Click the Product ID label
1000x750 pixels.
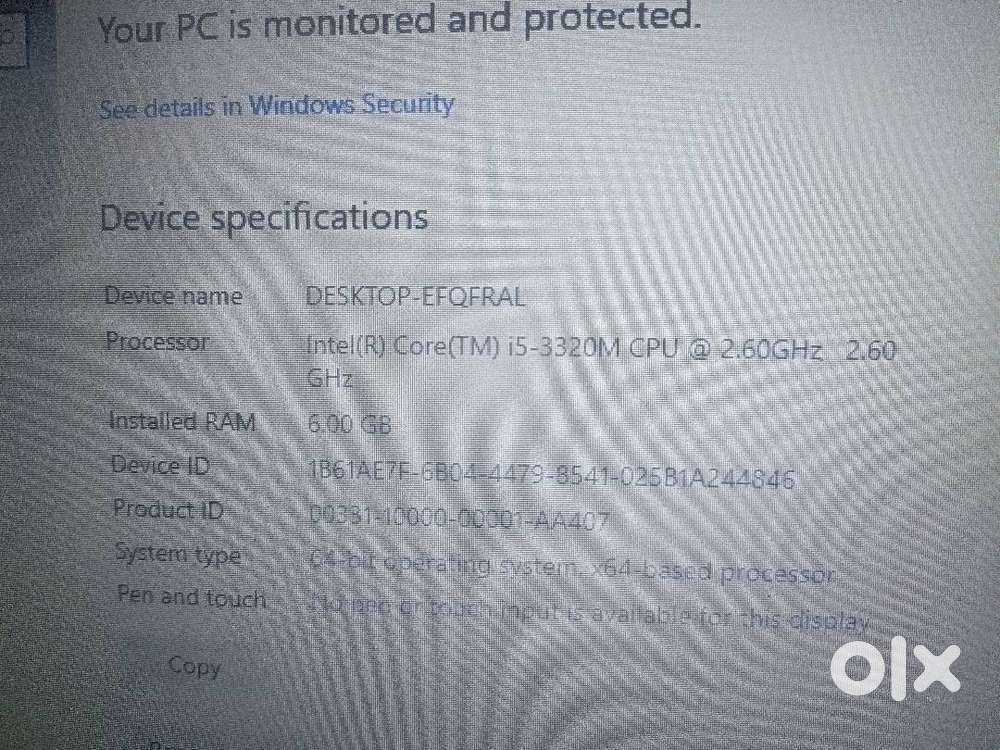click(x=168, y=508)
